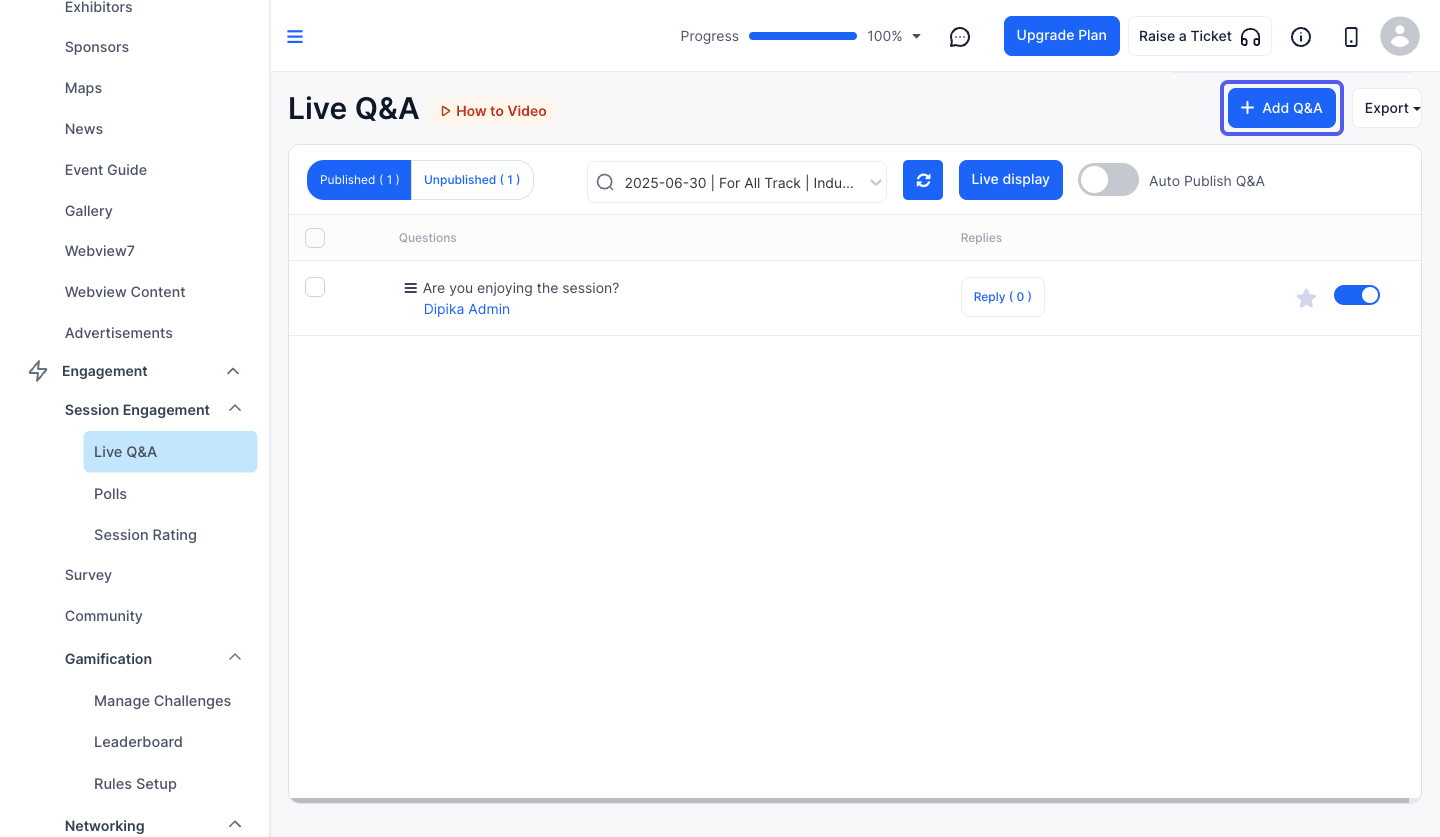Image resolution: width=1440 pixels, height=837 pixels.
Task: Click the Add Q&A button
Action: point(1282,108)
